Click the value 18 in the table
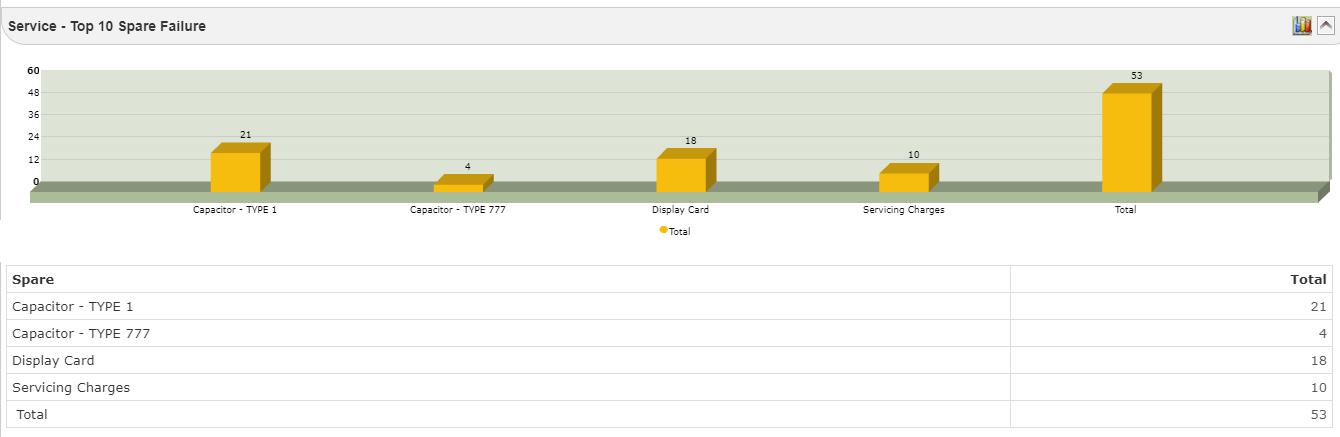 tap(1319, 361)
